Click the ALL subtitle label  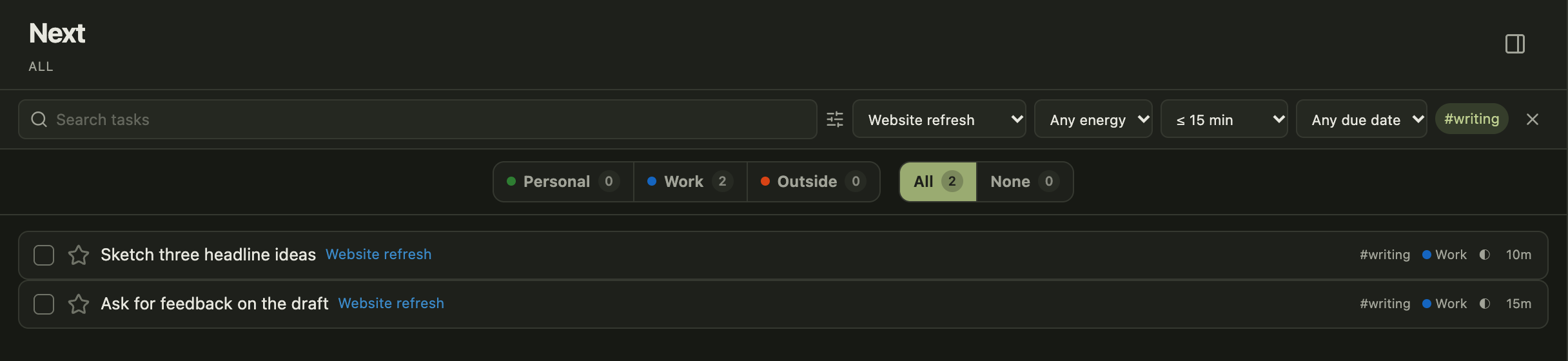41,66
